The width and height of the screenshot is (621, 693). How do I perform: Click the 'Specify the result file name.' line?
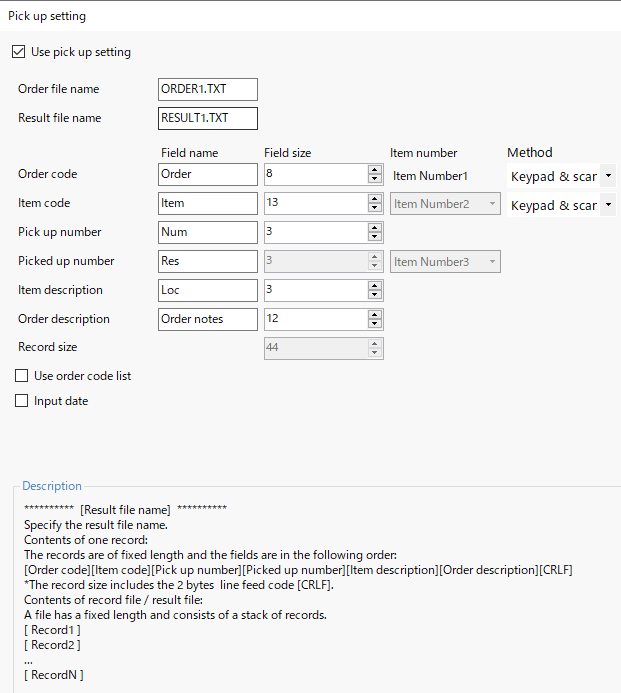(96, 525)
